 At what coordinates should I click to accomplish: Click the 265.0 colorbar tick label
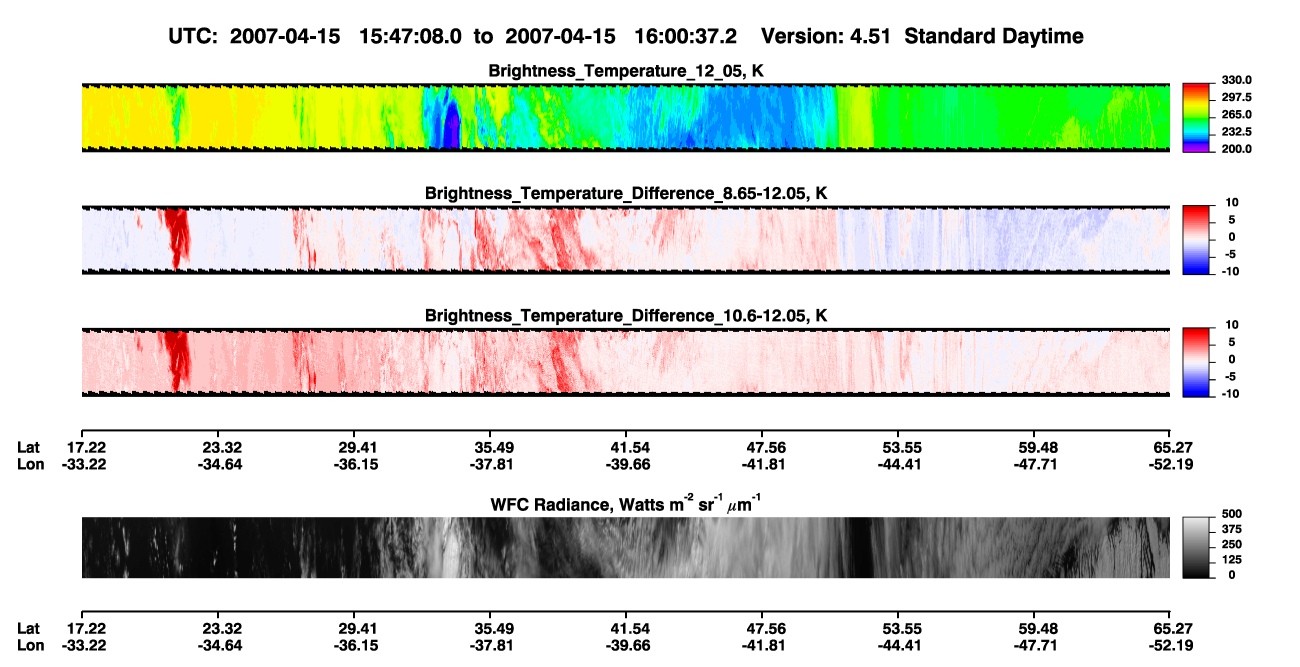(1238, 114)
